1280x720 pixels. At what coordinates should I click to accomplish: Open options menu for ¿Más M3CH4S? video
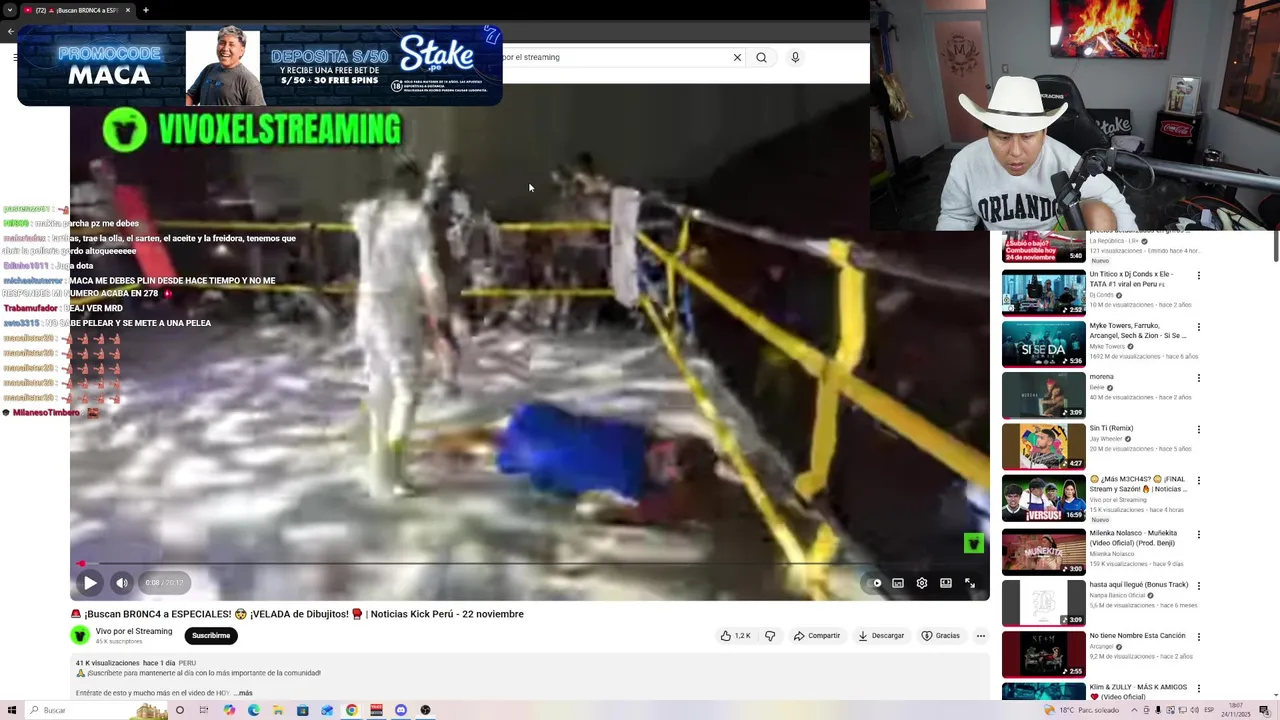(x=1198, y=481)
